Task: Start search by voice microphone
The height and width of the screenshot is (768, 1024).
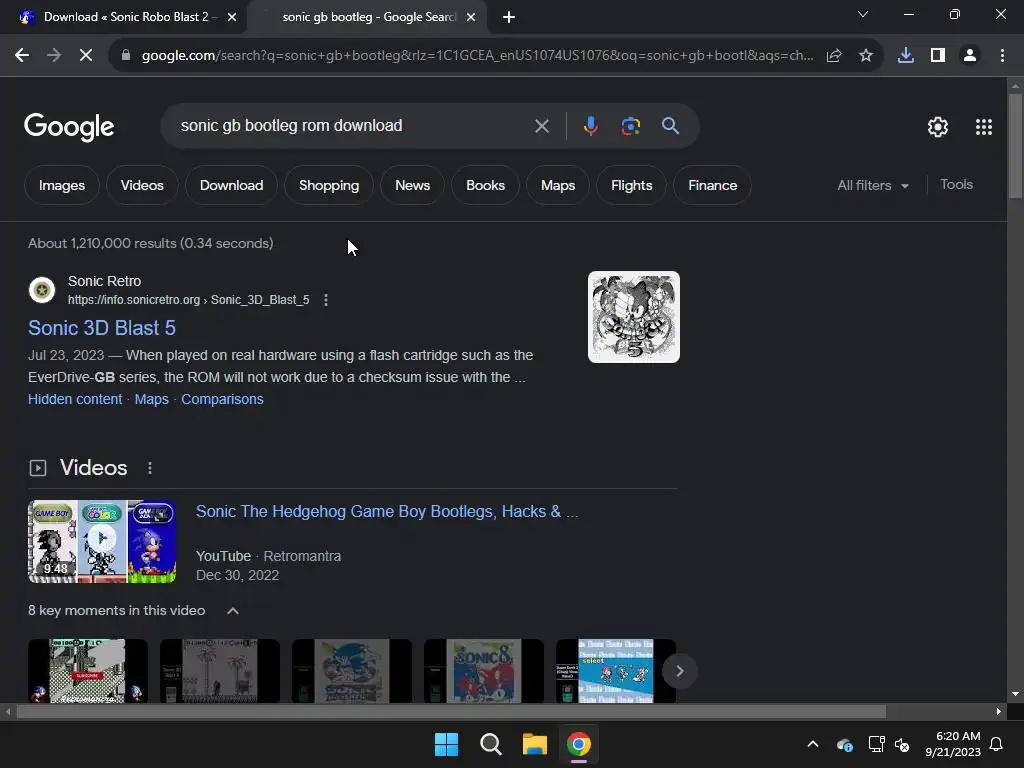Action: click(x=590, y=126)
